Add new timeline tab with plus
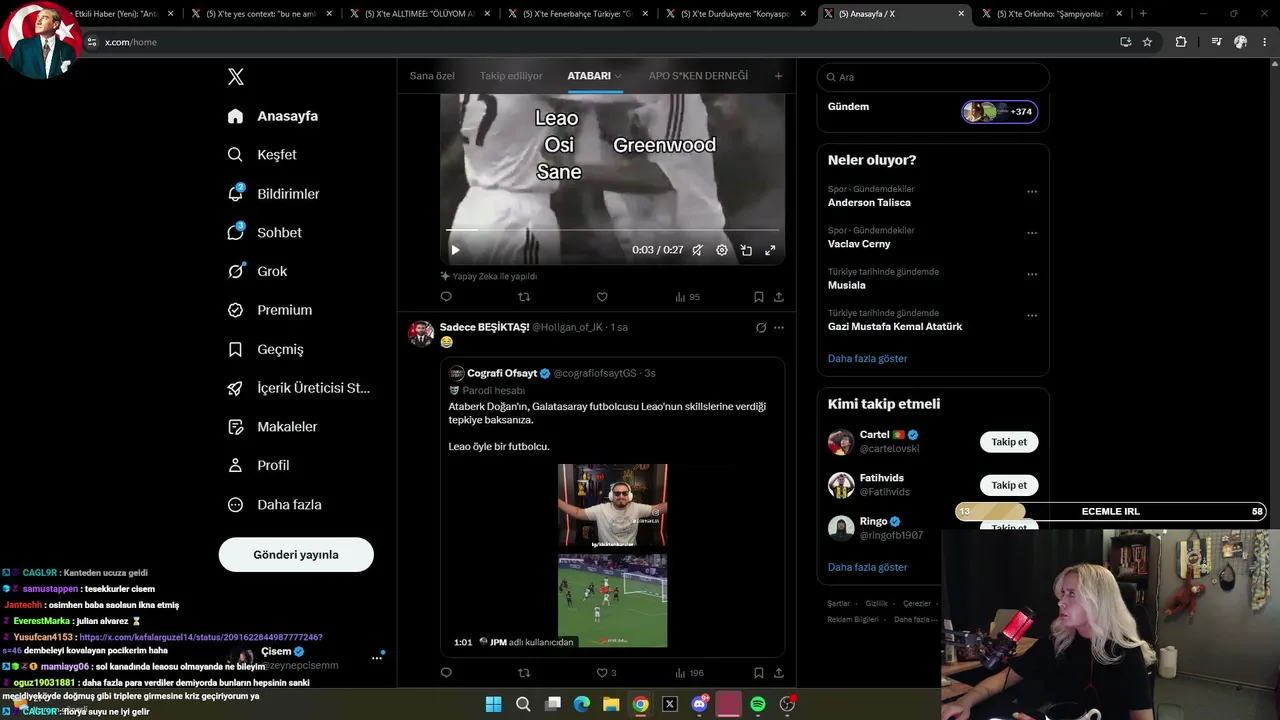1280x720 pixels. click(x=779, y=76)
